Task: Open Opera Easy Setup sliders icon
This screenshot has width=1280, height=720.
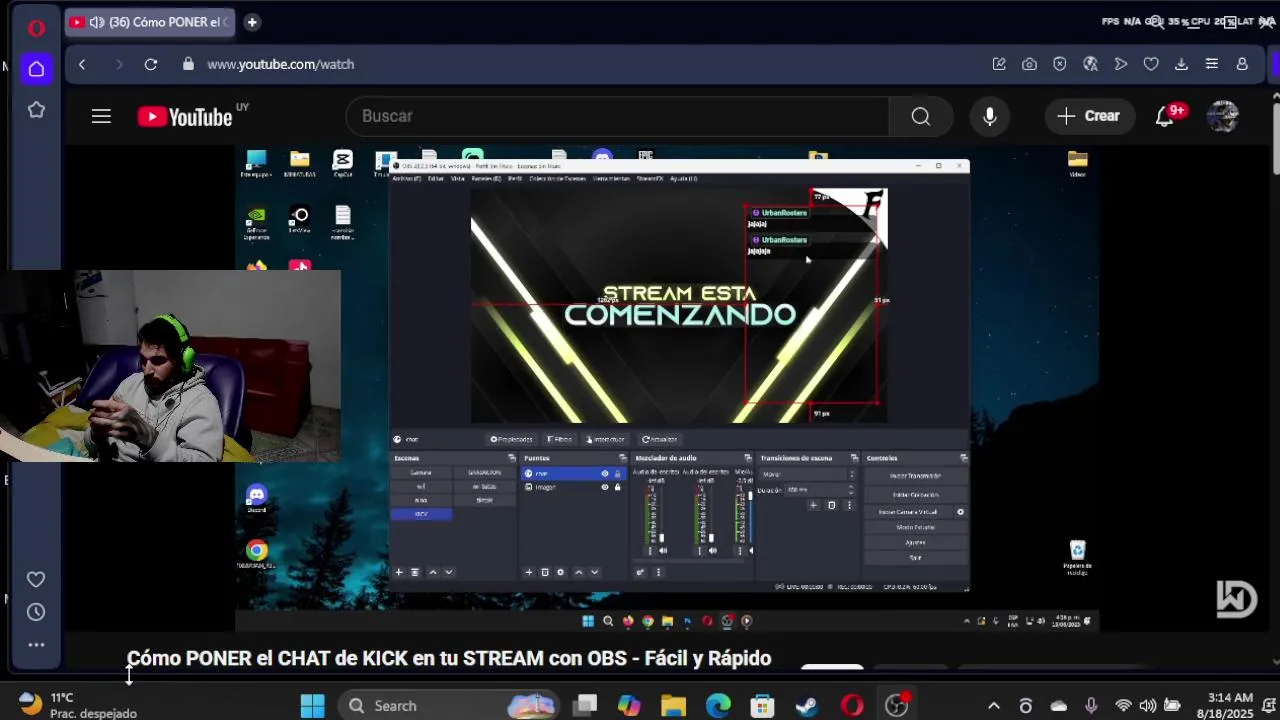Action: point(1212,64)
